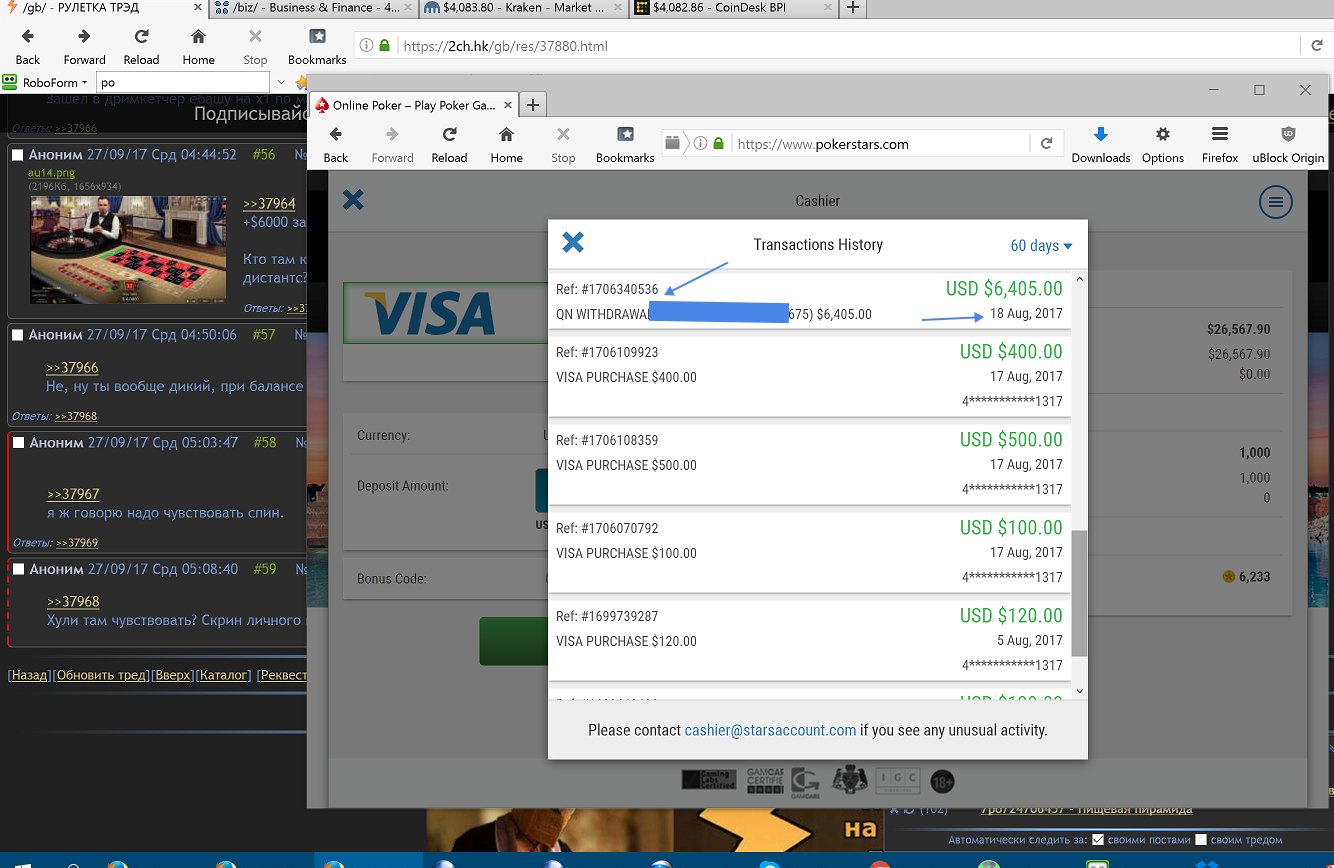Screen dimensions: 1334x868
Task: Click reload arrow in pokerstars.com address bar
Action: tap(1046, 143)
